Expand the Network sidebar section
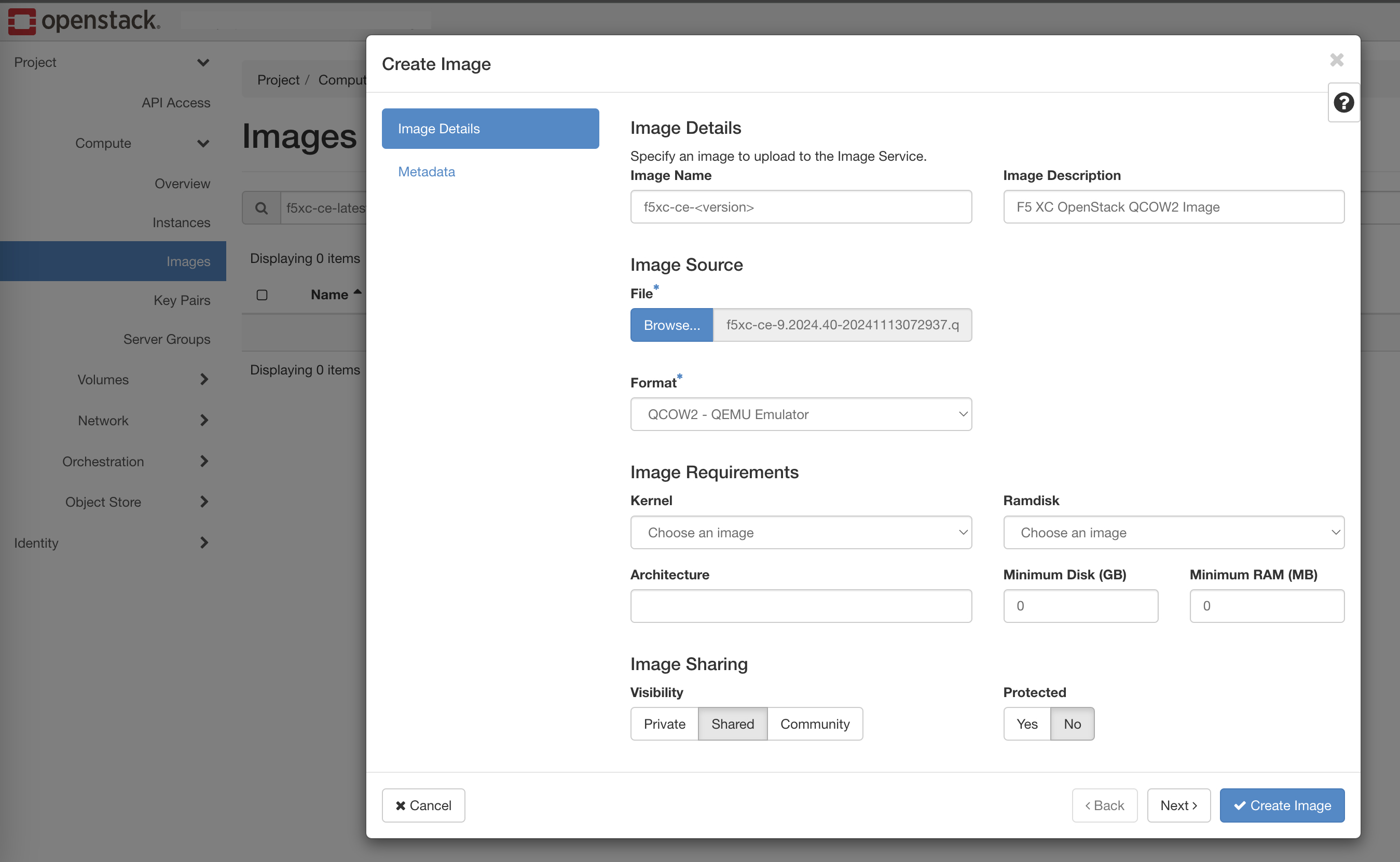This screenshot has width=1400, height=862. (x=103, y=420)
